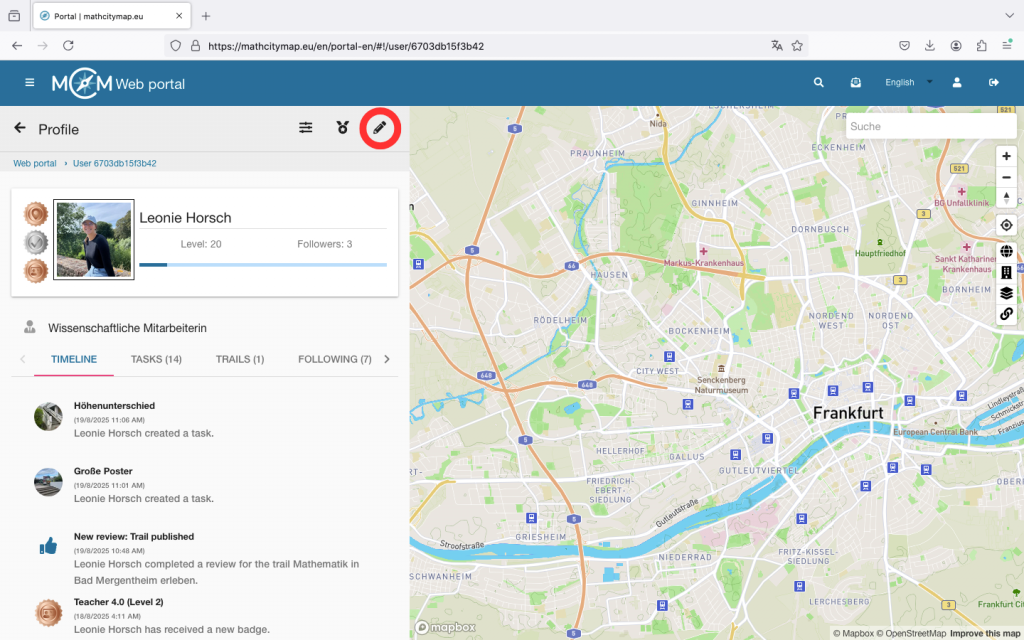Click the pencil edit profile icon

click(379, 128)
